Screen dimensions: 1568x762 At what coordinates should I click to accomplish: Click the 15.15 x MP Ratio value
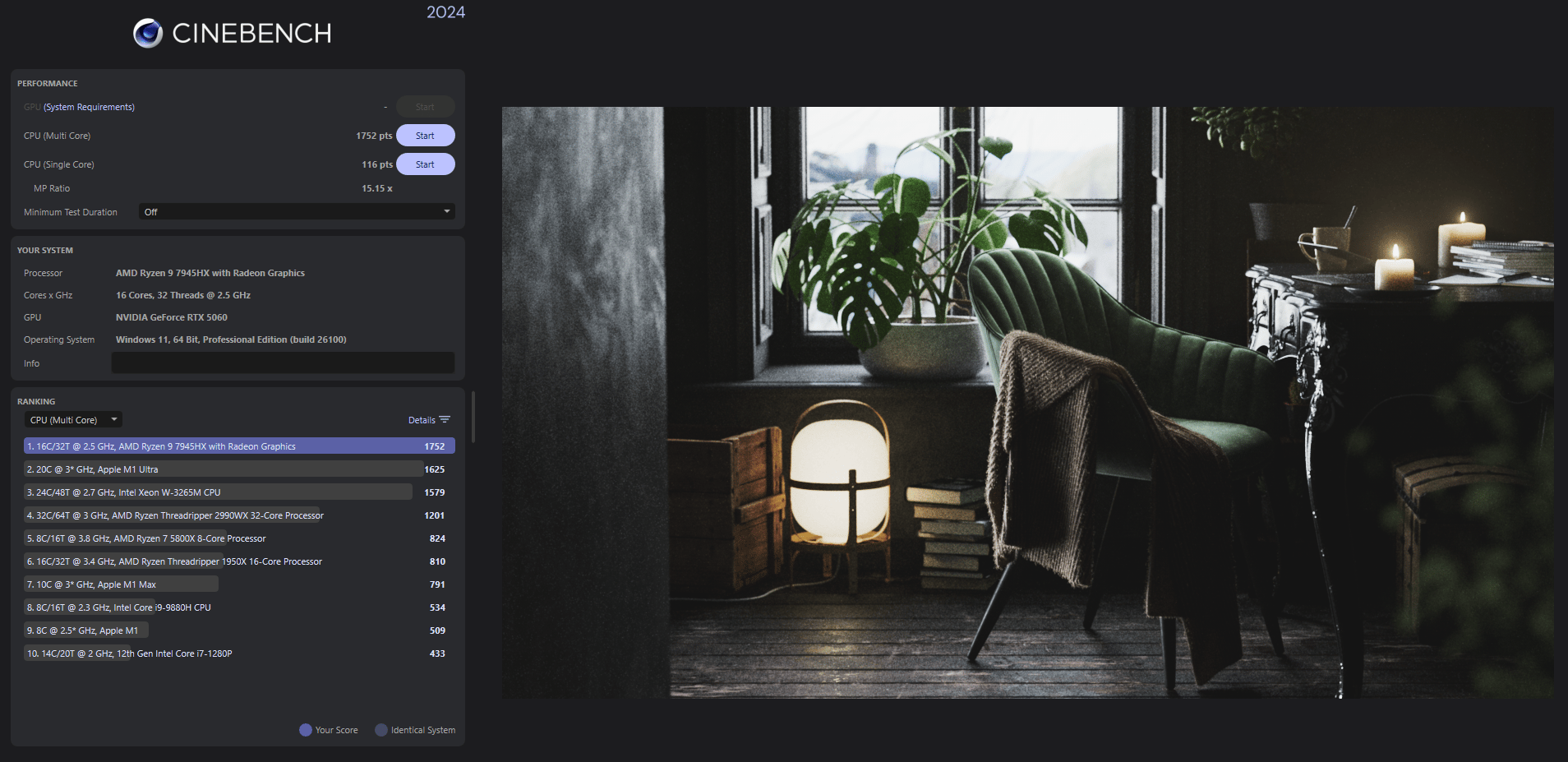point(377,188)
